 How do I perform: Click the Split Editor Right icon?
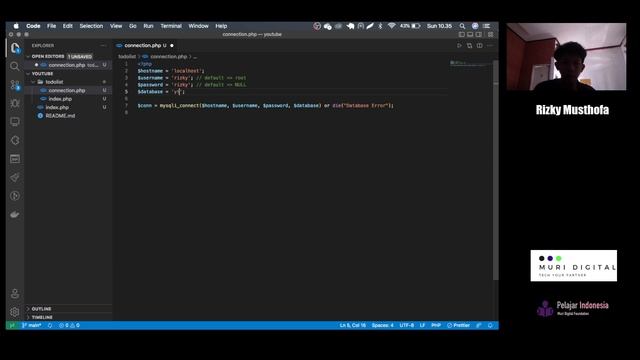480,46
